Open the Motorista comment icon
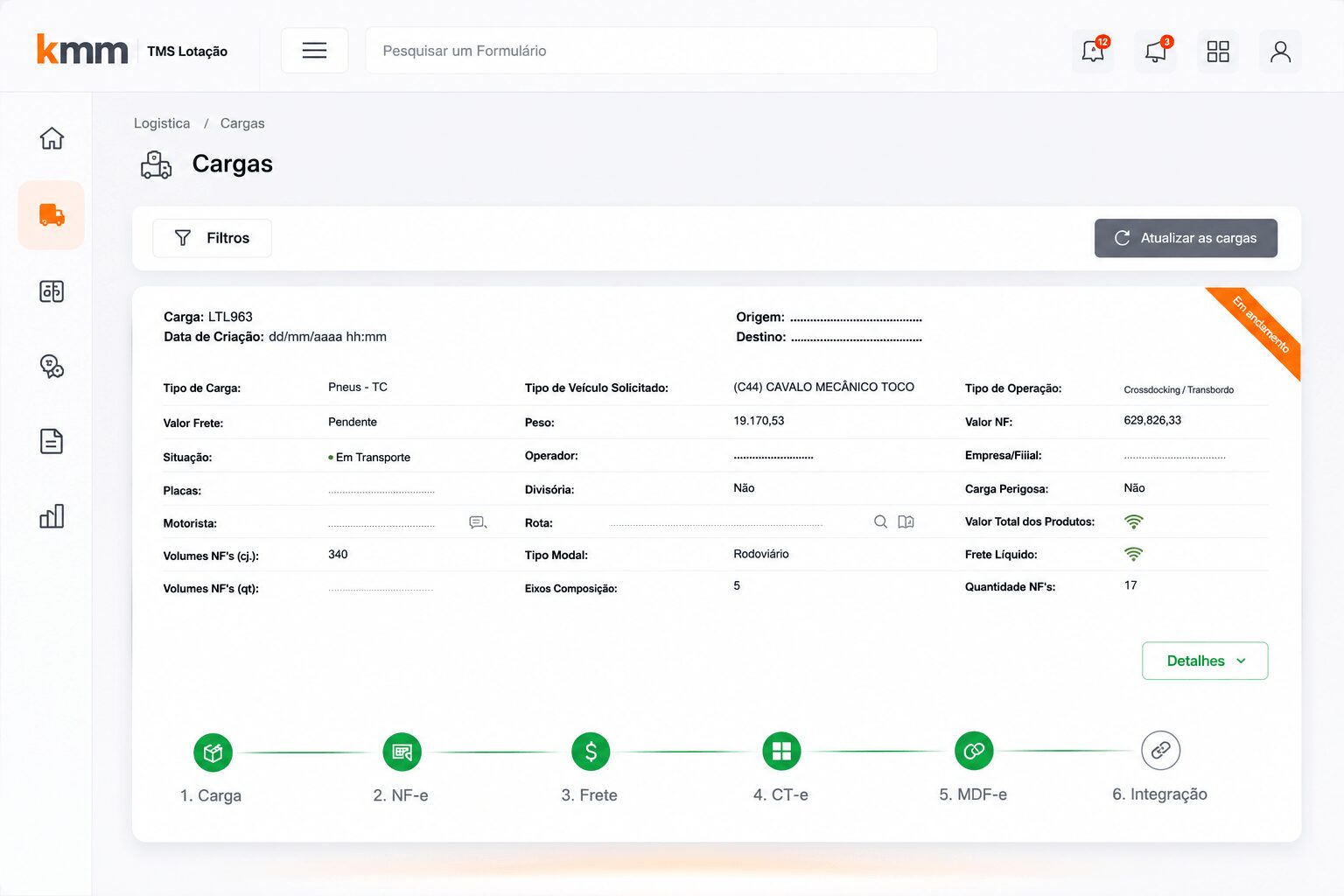The image size is (1344, 896). click(x=478, y=522)
